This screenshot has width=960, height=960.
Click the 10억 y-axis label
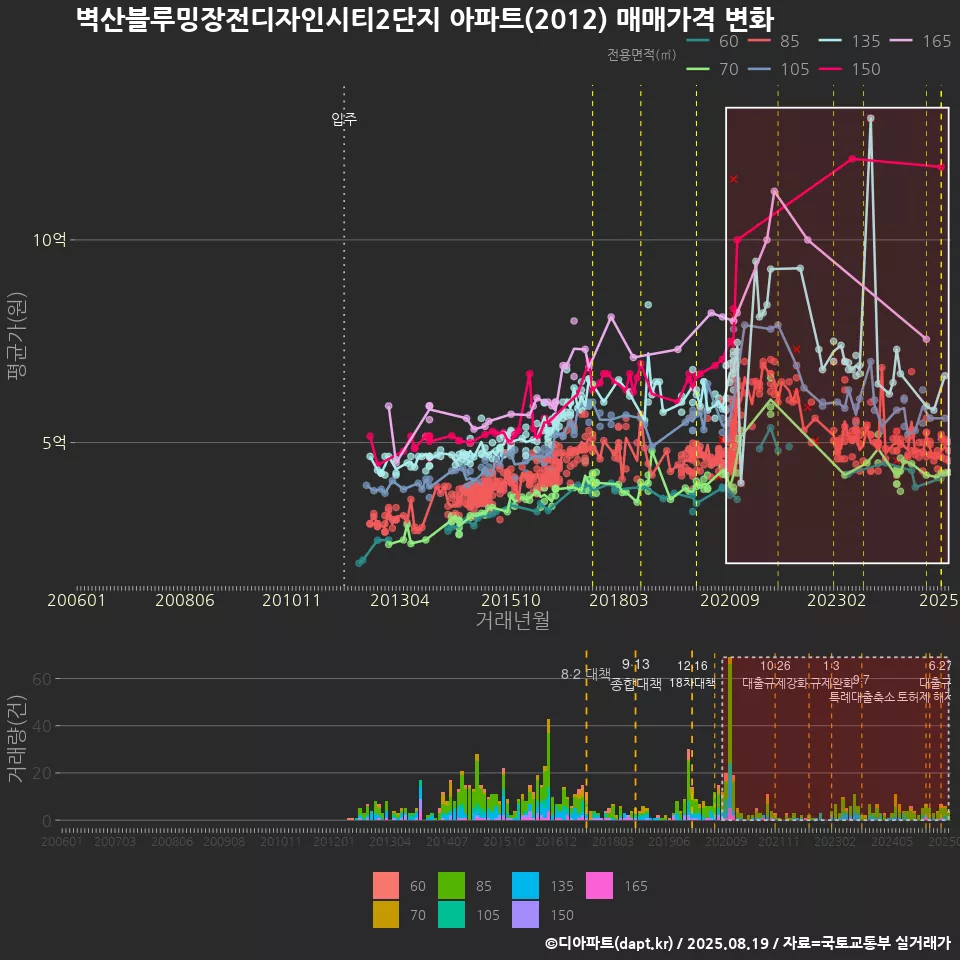pyautogui.click(x=50, y=239)
